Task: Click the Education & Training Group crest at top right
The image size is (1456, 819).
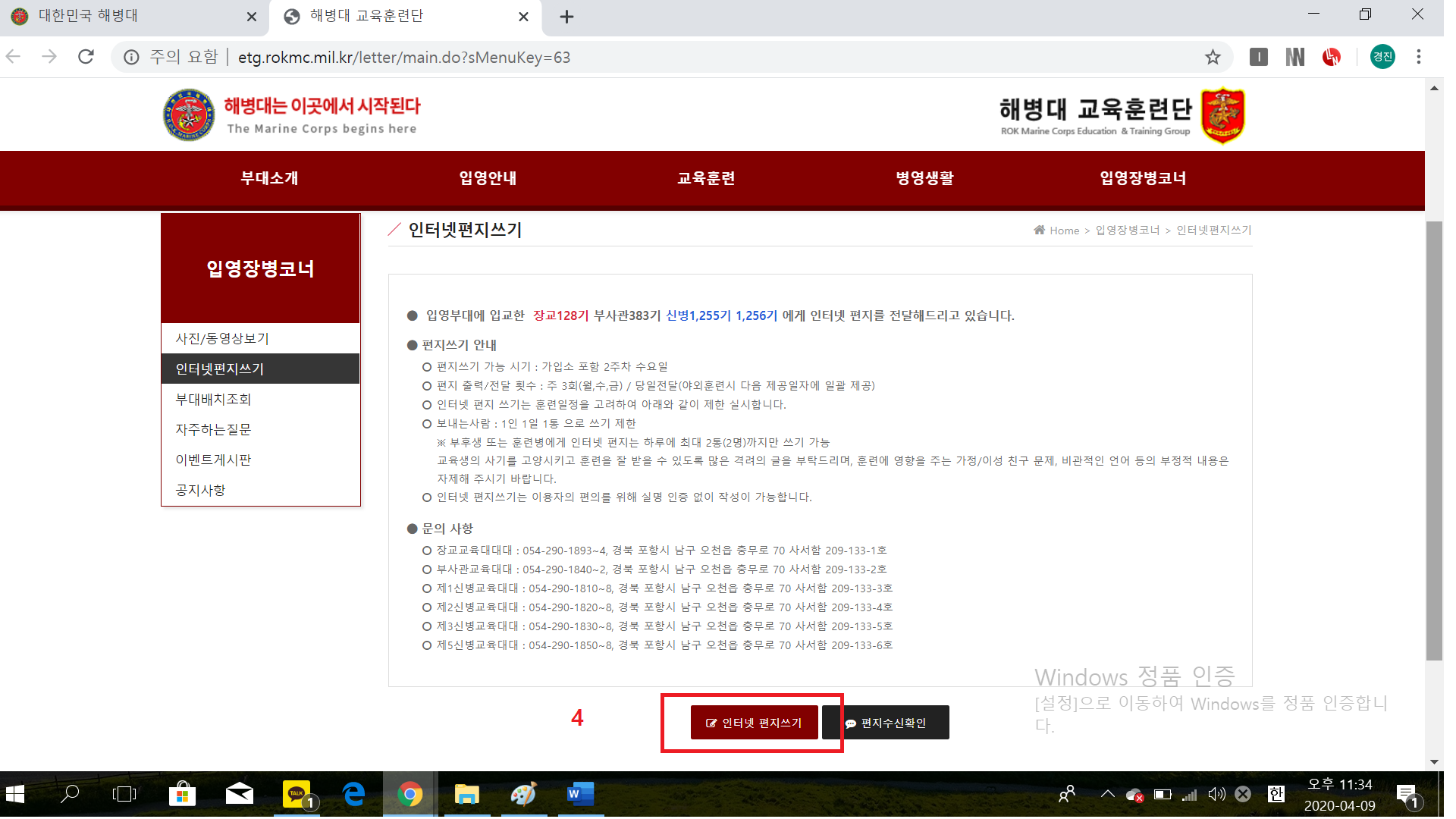Action: [x=1222, y=115]
